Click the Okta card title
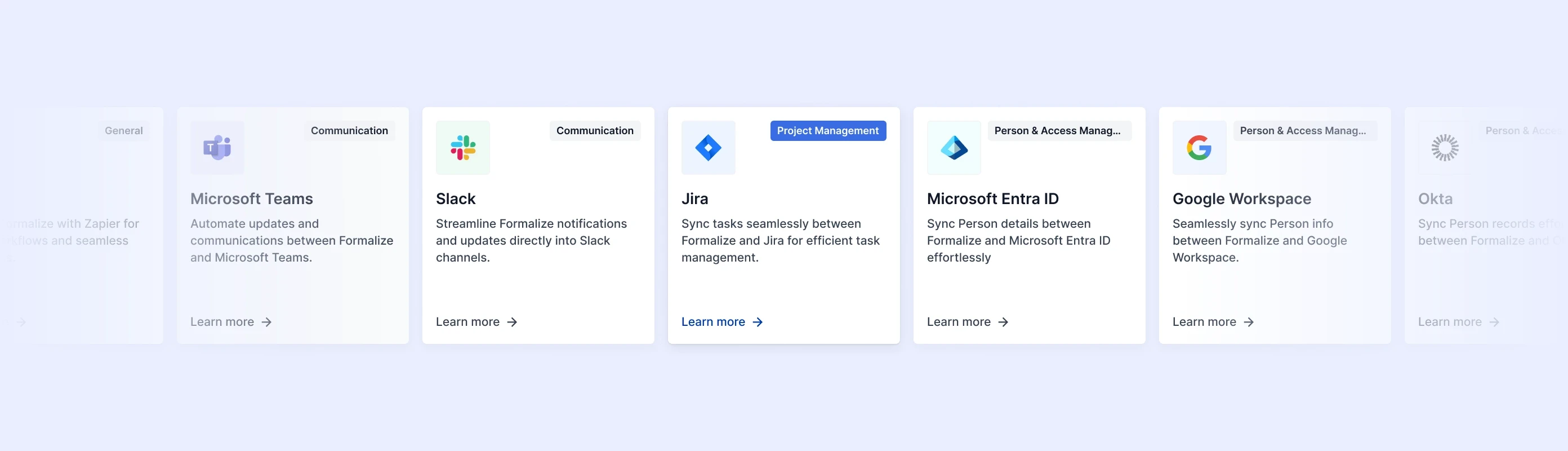Viewport: 1568px width, 451px height. coord(1435,198)
